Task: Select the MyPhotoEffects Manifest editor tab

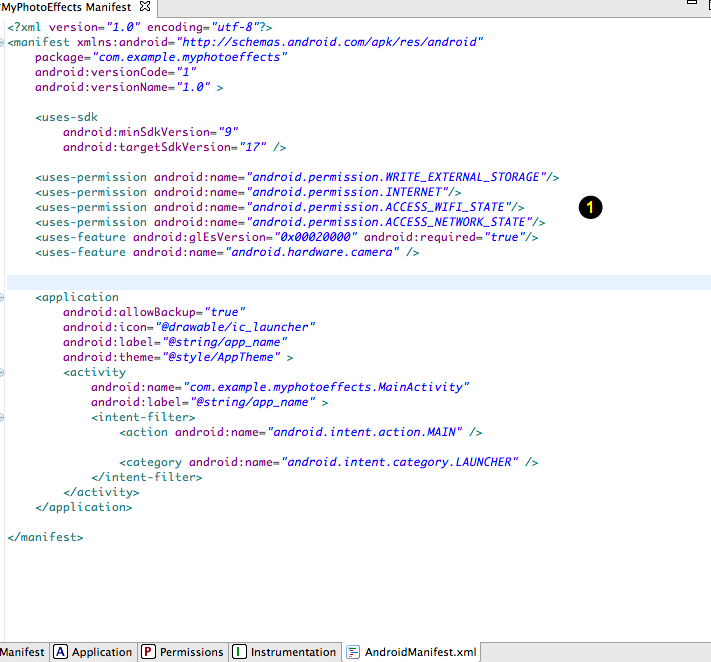Action: [66, 7]
